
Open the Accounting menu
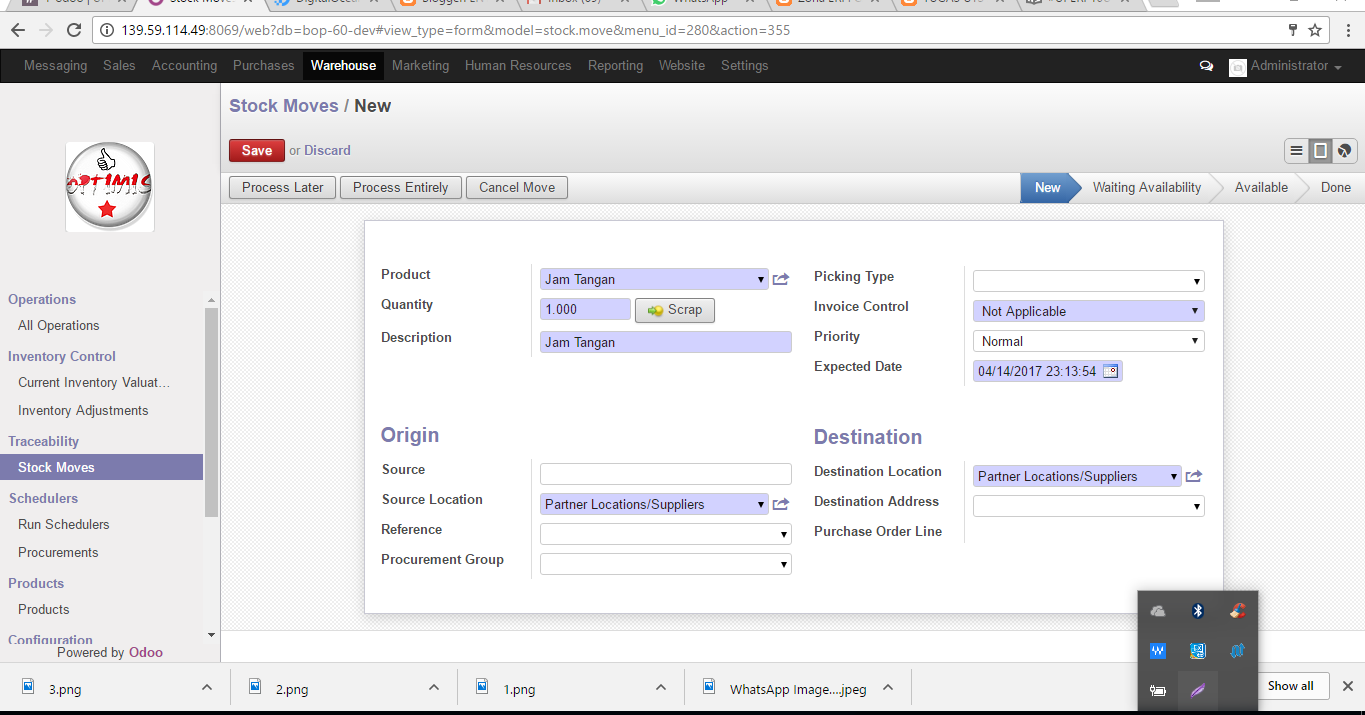coord(184,66)
